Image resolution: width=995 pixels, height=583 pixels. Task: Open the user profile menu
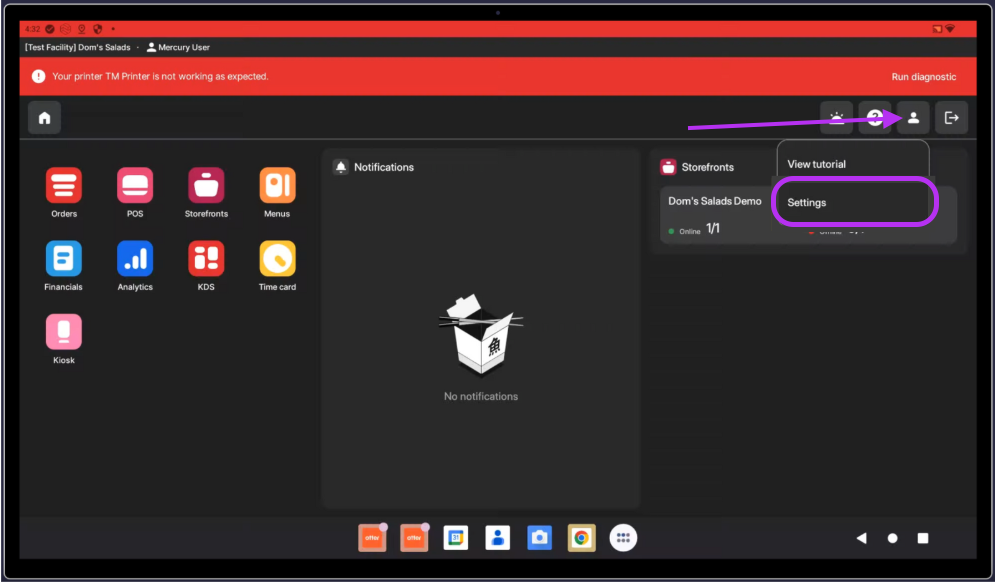click(x=913, y=118)
